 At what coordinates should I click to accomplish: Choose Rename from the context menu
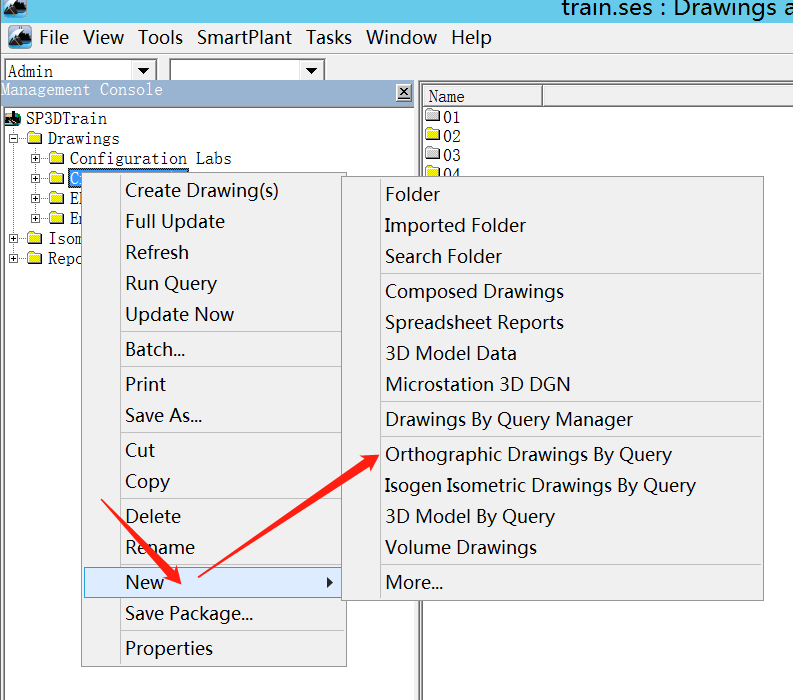coord(160,547)
